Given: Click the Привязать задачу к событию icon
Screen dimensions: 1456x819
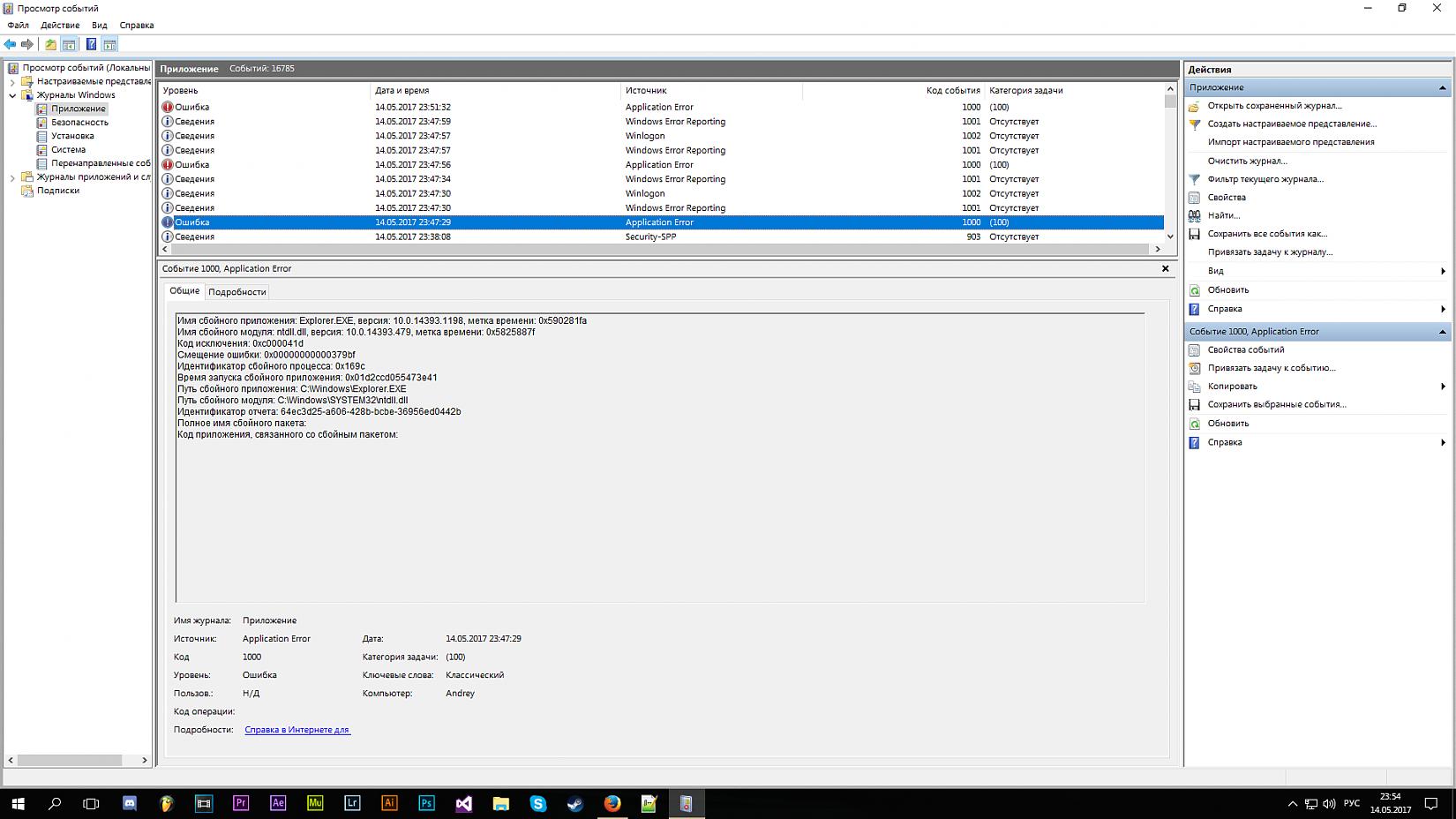Looking at the screenshot, I should click(1195, 368).
